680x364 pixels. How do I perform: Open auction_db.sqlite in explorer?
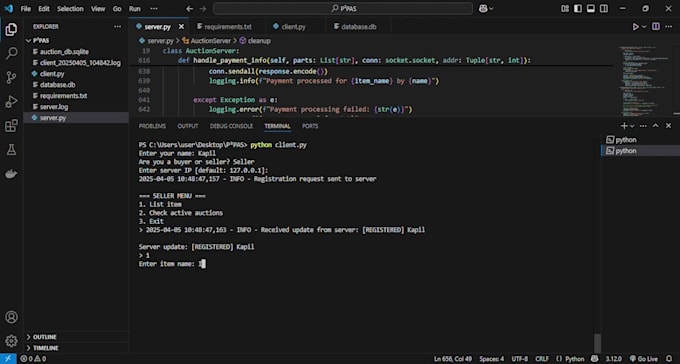tap(64, 52)
